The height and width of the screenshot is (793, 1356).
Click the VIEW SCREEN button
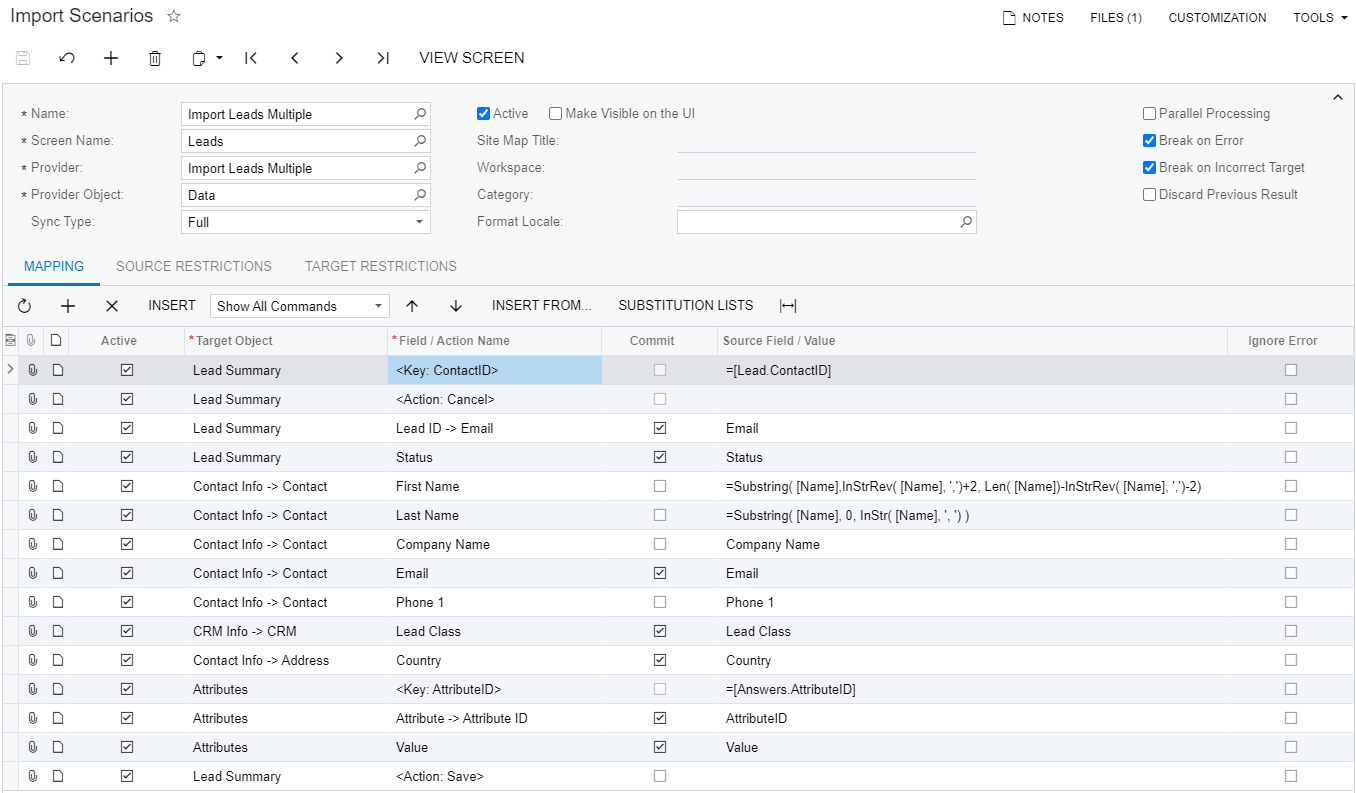click(x=471, y=58)
